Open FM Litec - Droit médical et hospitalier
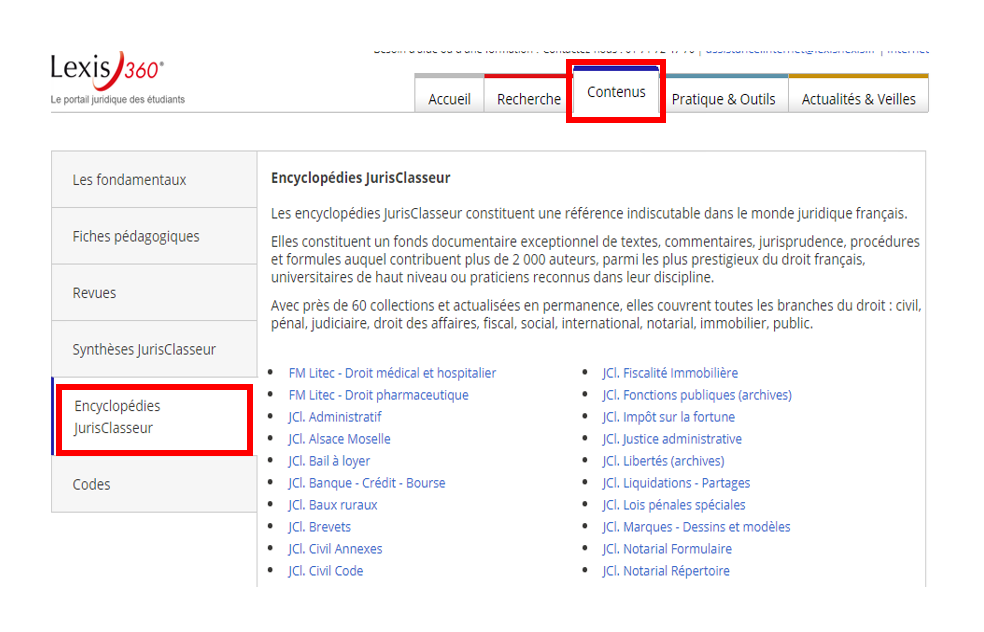Image resolution: width=984 pixels, height=632 pixels. (392, 373)
